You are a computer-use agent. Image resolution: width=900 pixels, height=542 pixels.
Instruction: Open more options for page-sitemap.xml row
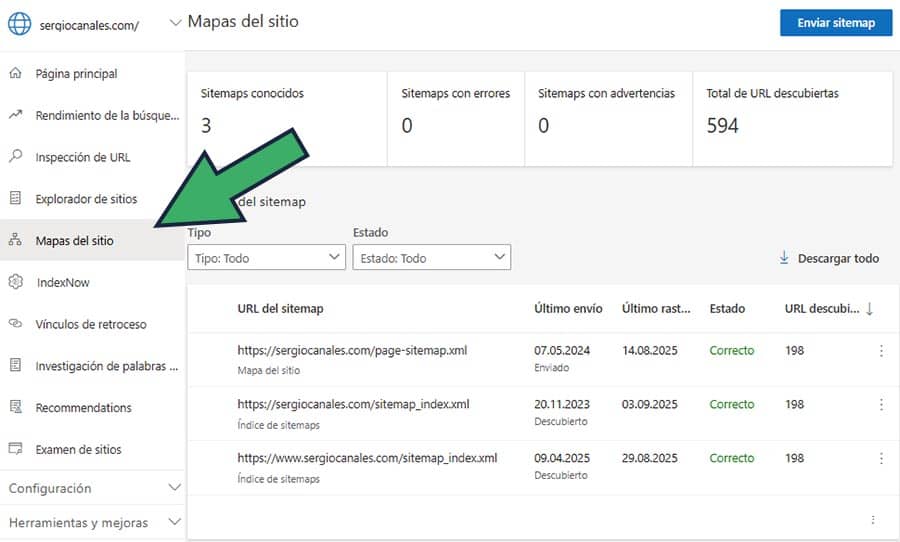pyautogui.click(x=881, y=350)
